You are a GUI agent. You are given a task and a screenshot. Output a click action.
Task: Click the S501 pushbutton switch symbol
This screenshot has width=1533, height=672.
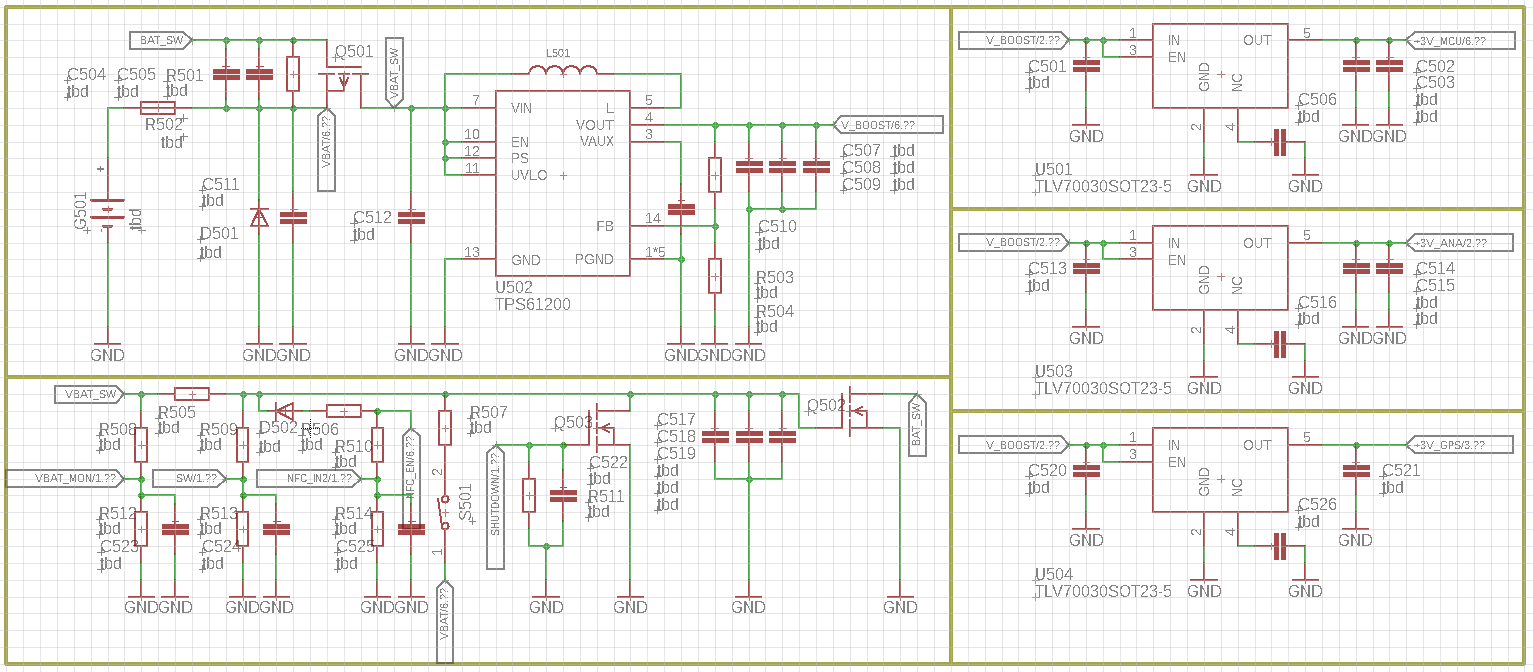(x=445, y=512)
